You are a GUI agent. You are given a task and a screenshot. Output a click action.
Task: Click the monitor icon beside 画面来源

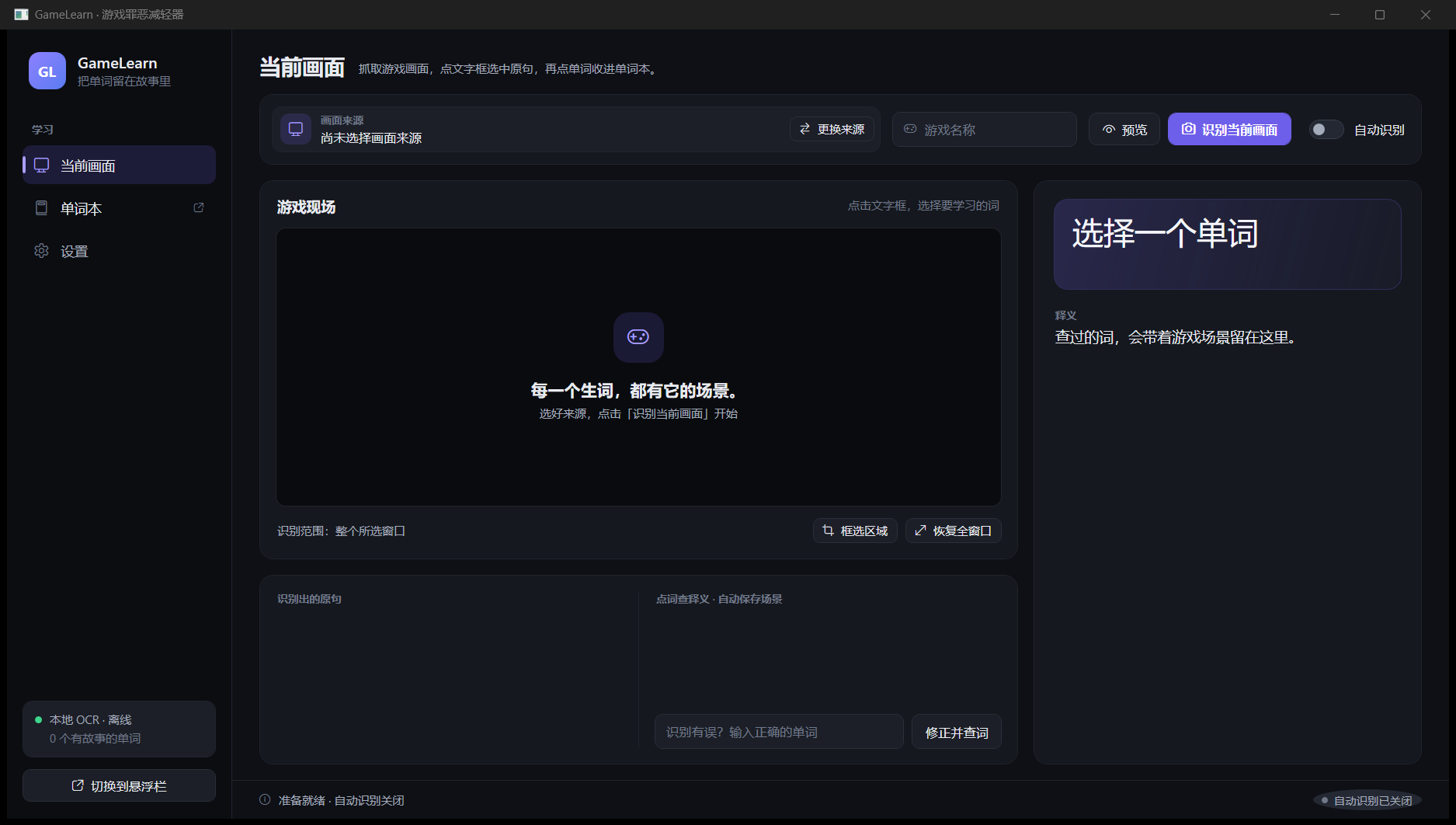pyautogui.click(x=296, y=129)
